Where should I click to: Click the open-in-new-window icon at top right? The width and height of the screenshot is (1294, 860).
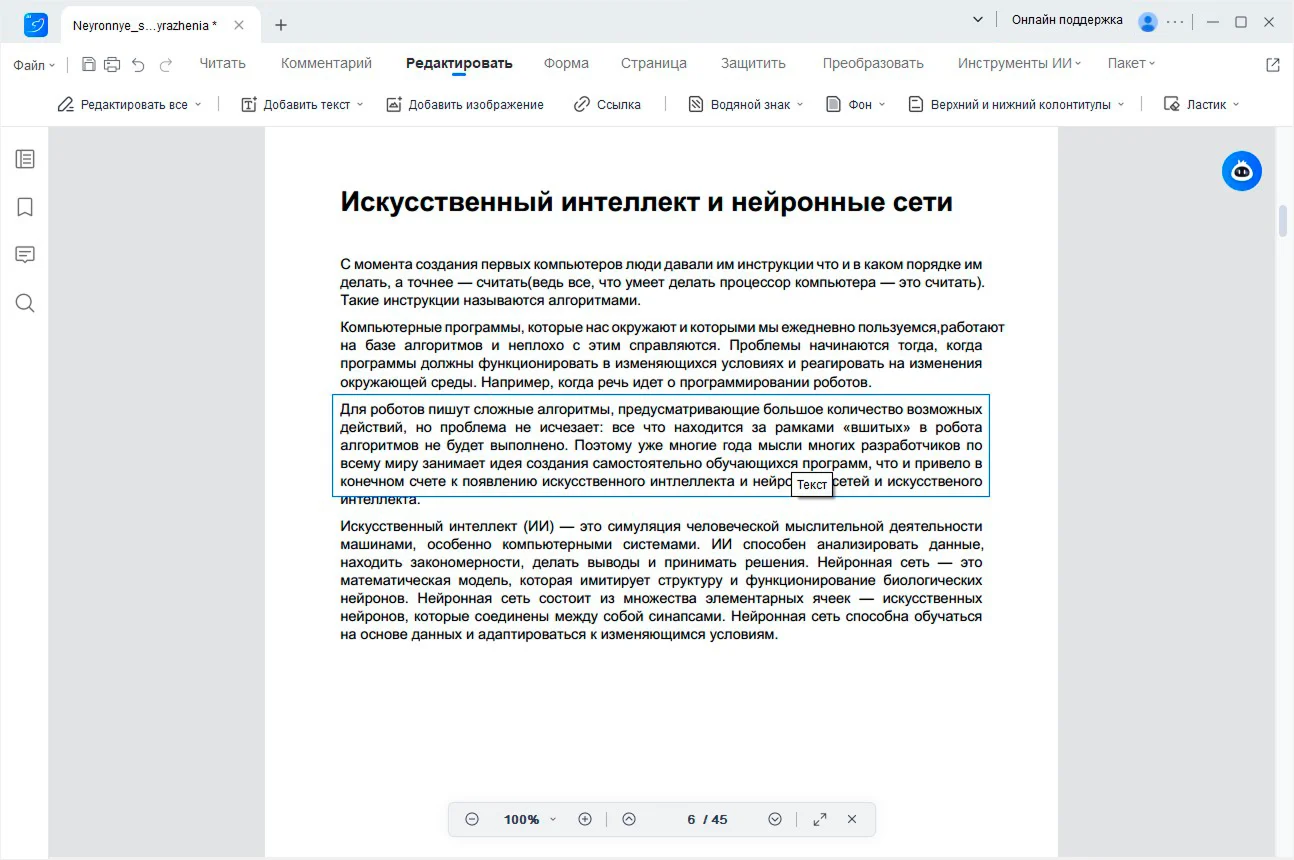[1273, 64]
